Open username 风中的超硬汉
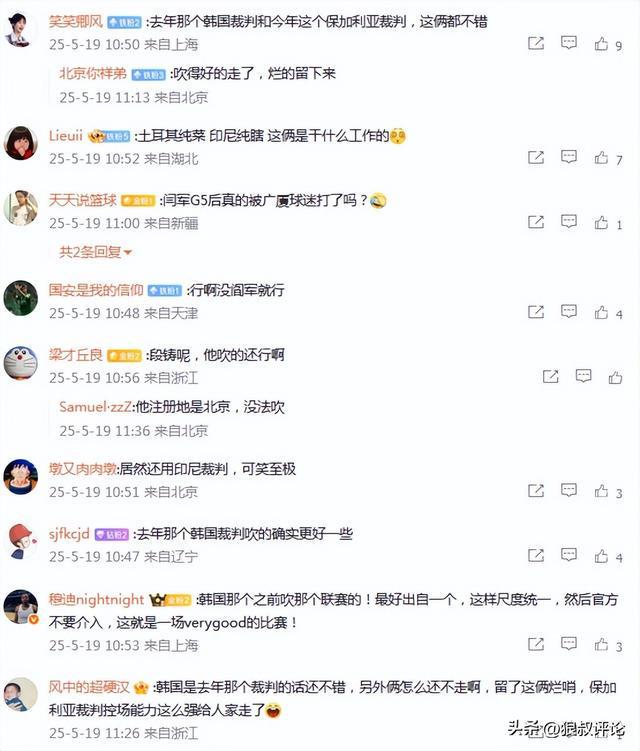Screen dimensions: 640x751 (x=89, y=687)
